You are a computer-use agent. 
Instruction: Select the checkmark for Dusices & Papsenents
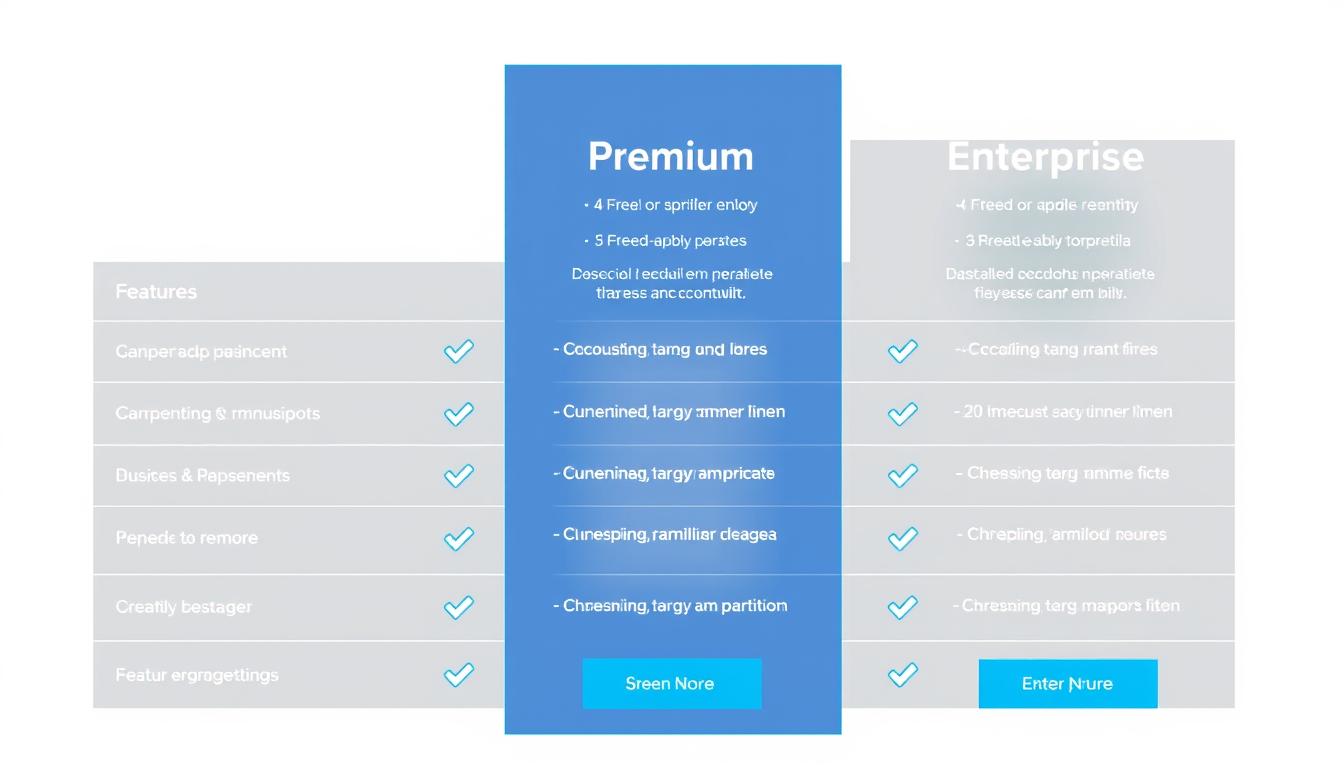point(458,475)
